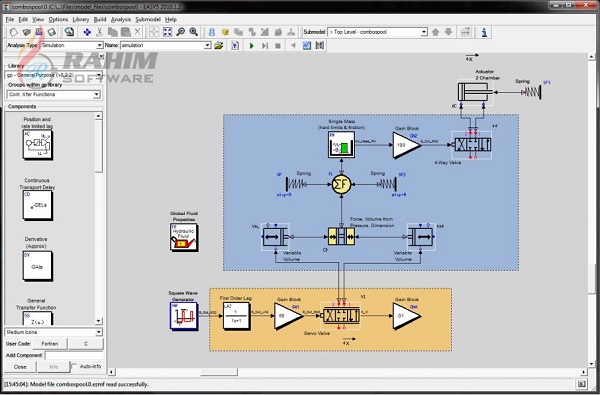
Task: Open the Analysis menu
Action: pyautogui.click(x=121, y=20)
